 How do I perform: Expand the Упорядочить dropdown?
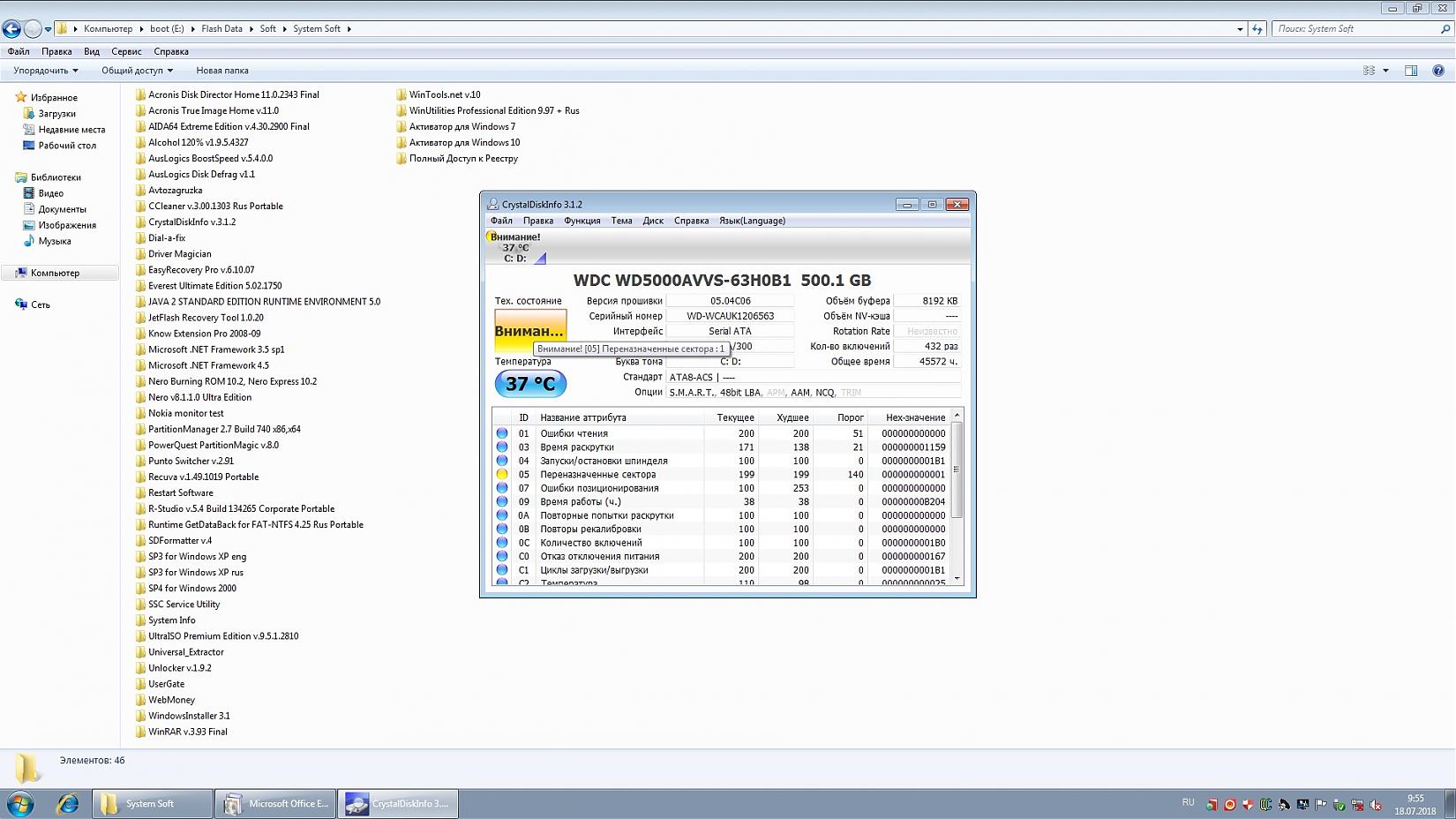point(46,71)
